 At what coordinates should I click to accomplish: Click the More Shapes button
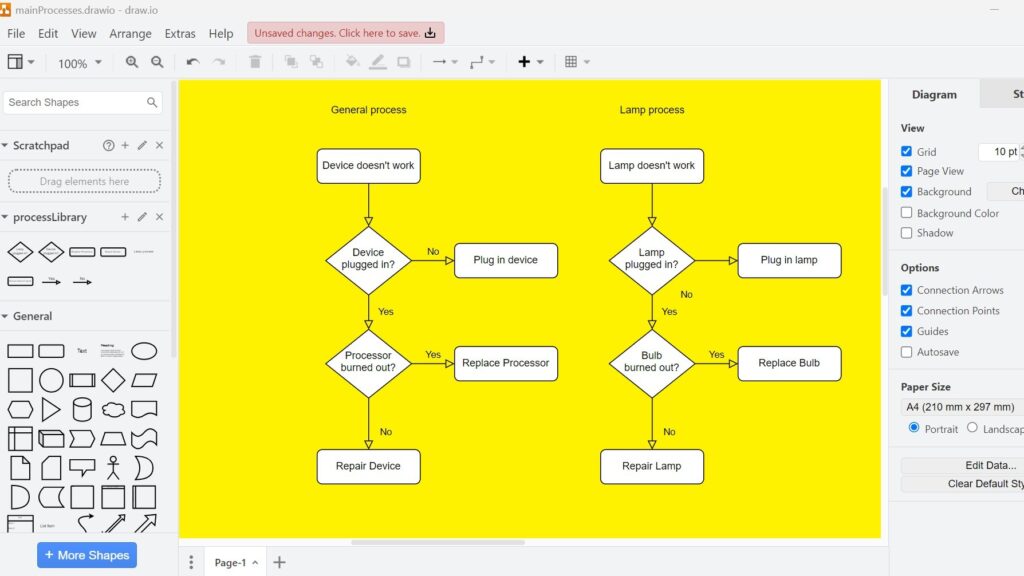tap(87, 555)
